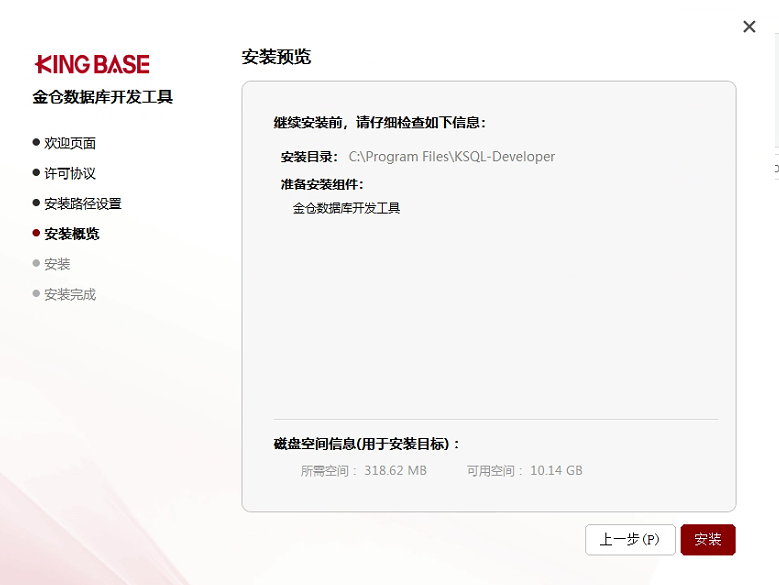Click the 磁盘空间信息 section label
Image resolution: width=779 pixels, height=585 pixels.
tap(366, 443)
